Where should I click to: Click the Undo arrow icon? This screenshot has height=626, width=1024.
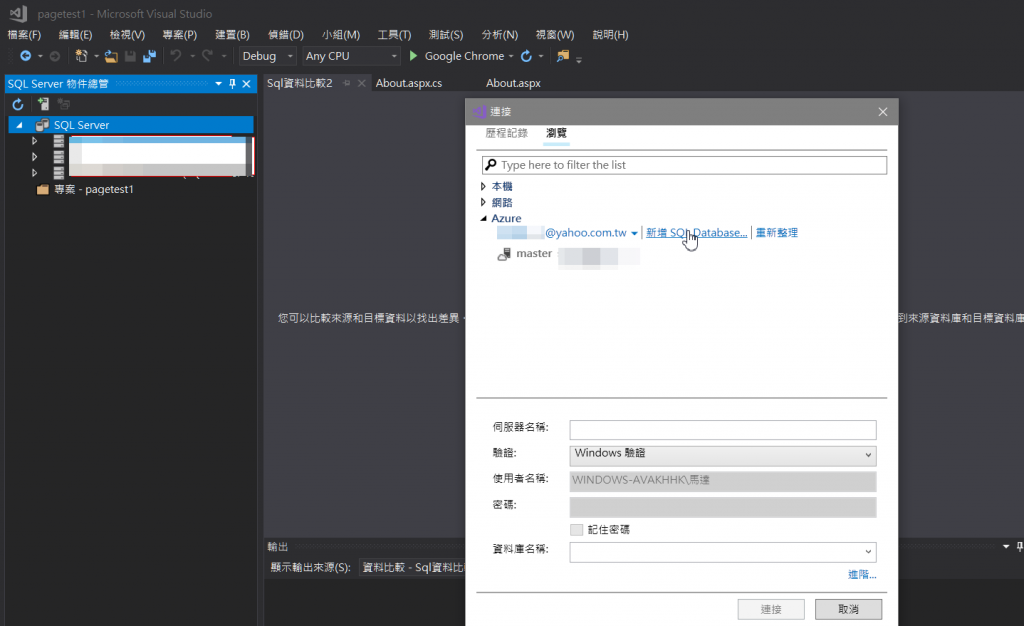point(176,56)
